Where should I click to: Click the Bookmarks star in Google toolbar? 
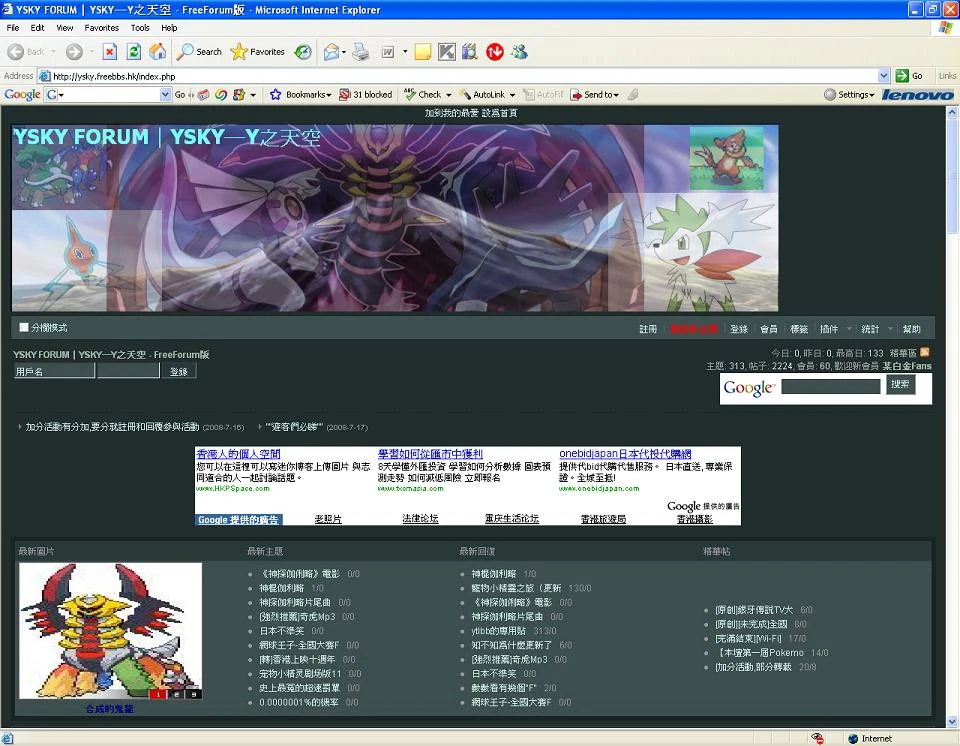(276, 94)
